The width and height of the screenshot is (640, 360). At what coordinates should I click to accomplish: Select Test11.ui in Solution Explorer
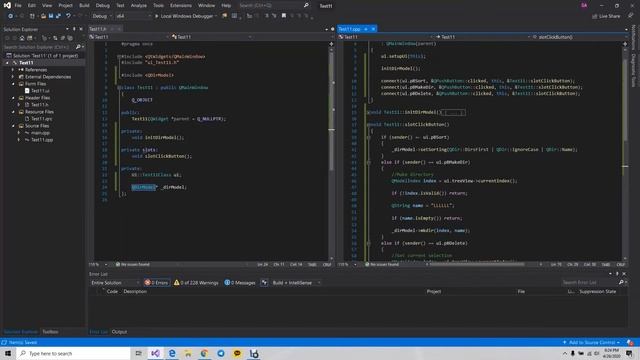[x=40, y=91]
